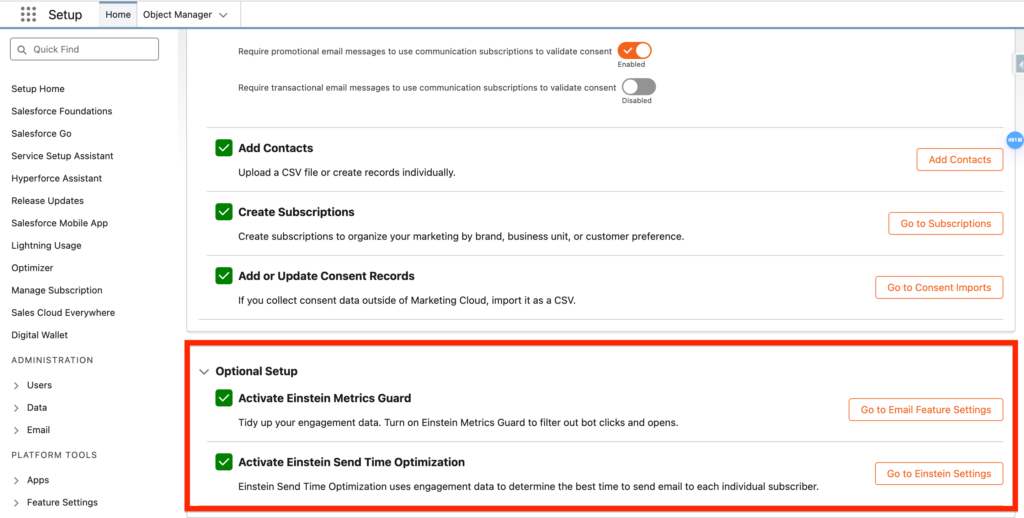Click the blue circular badge at right edge
Image resolution: width=1024 pixels, height=518 pixels.
(1014, 140)
